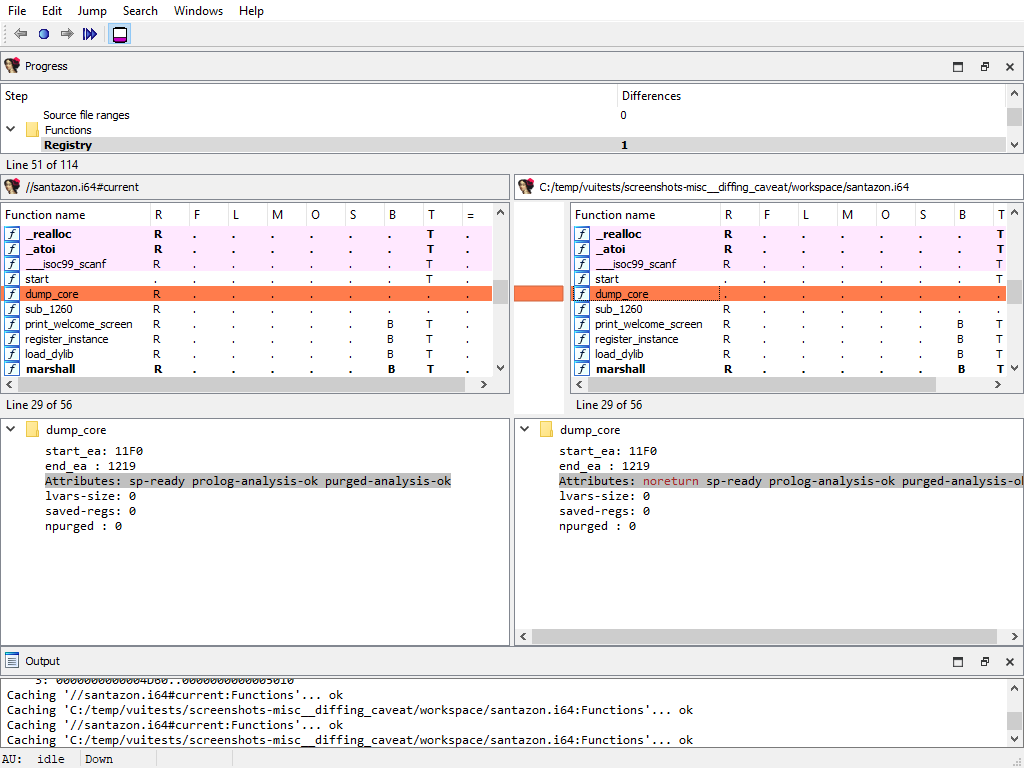Click the Output panel icon

(12, 661)
